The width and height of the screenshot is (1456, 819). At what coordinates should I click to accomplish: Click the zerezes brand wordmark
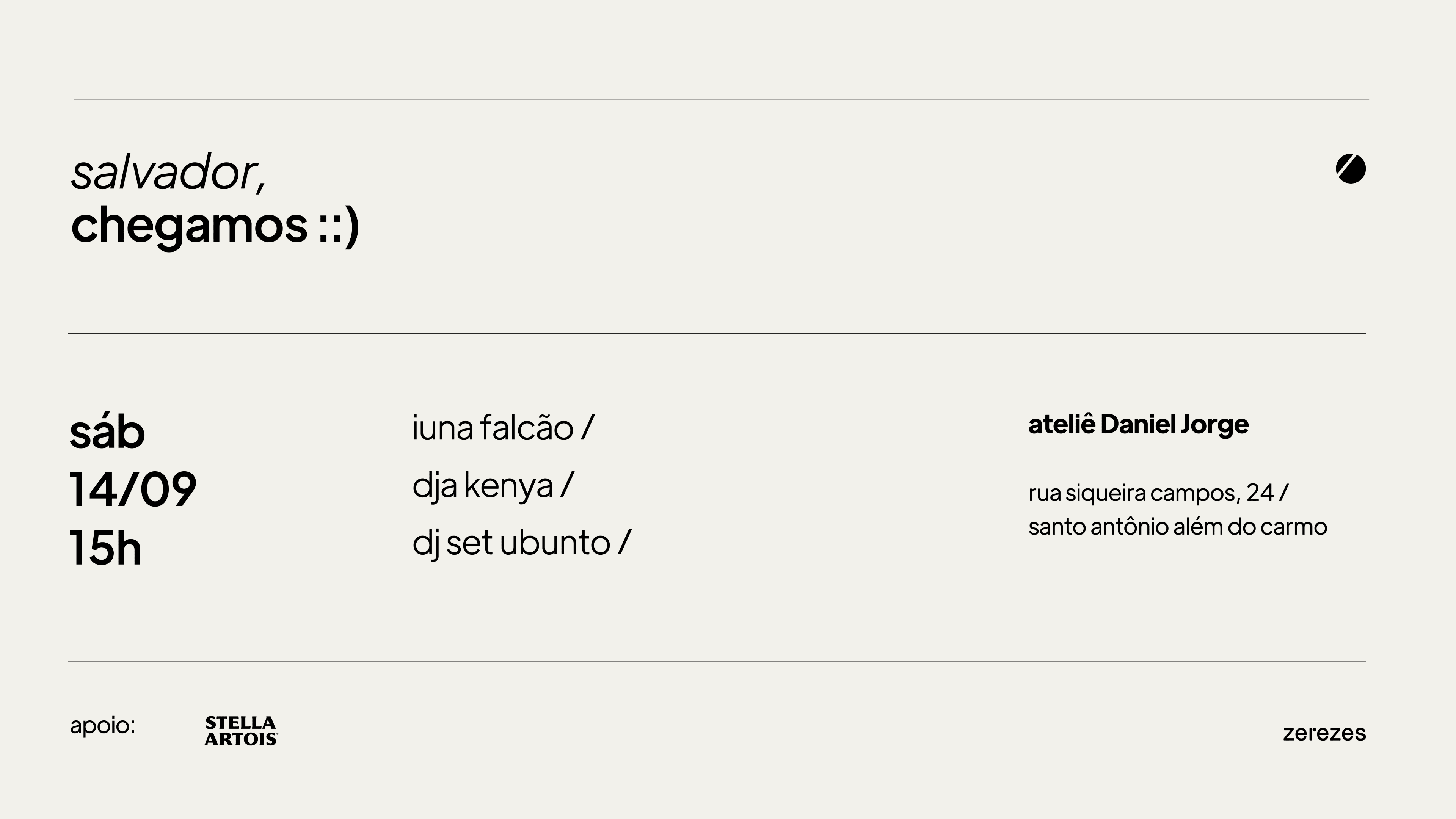(1324, 733)
